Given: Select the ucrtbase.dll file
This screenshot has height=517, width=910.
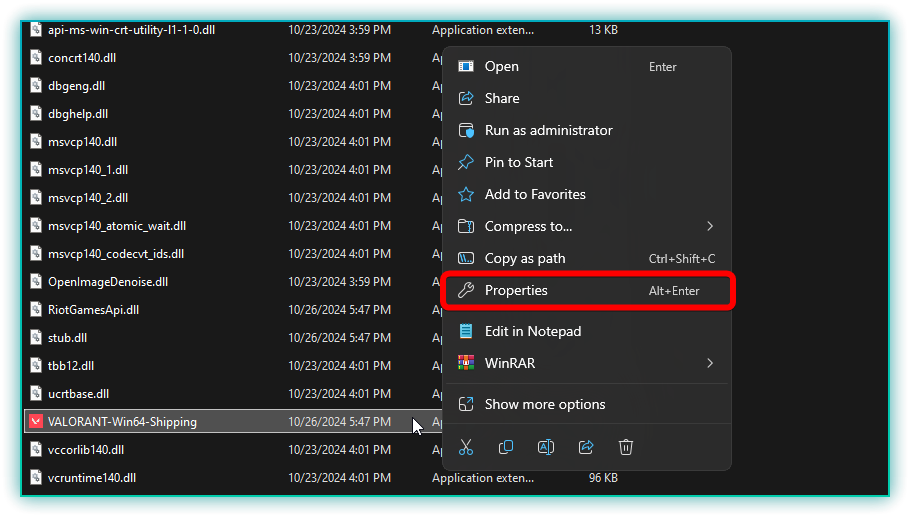Looking at the screenshot, I should click(78, 393).
